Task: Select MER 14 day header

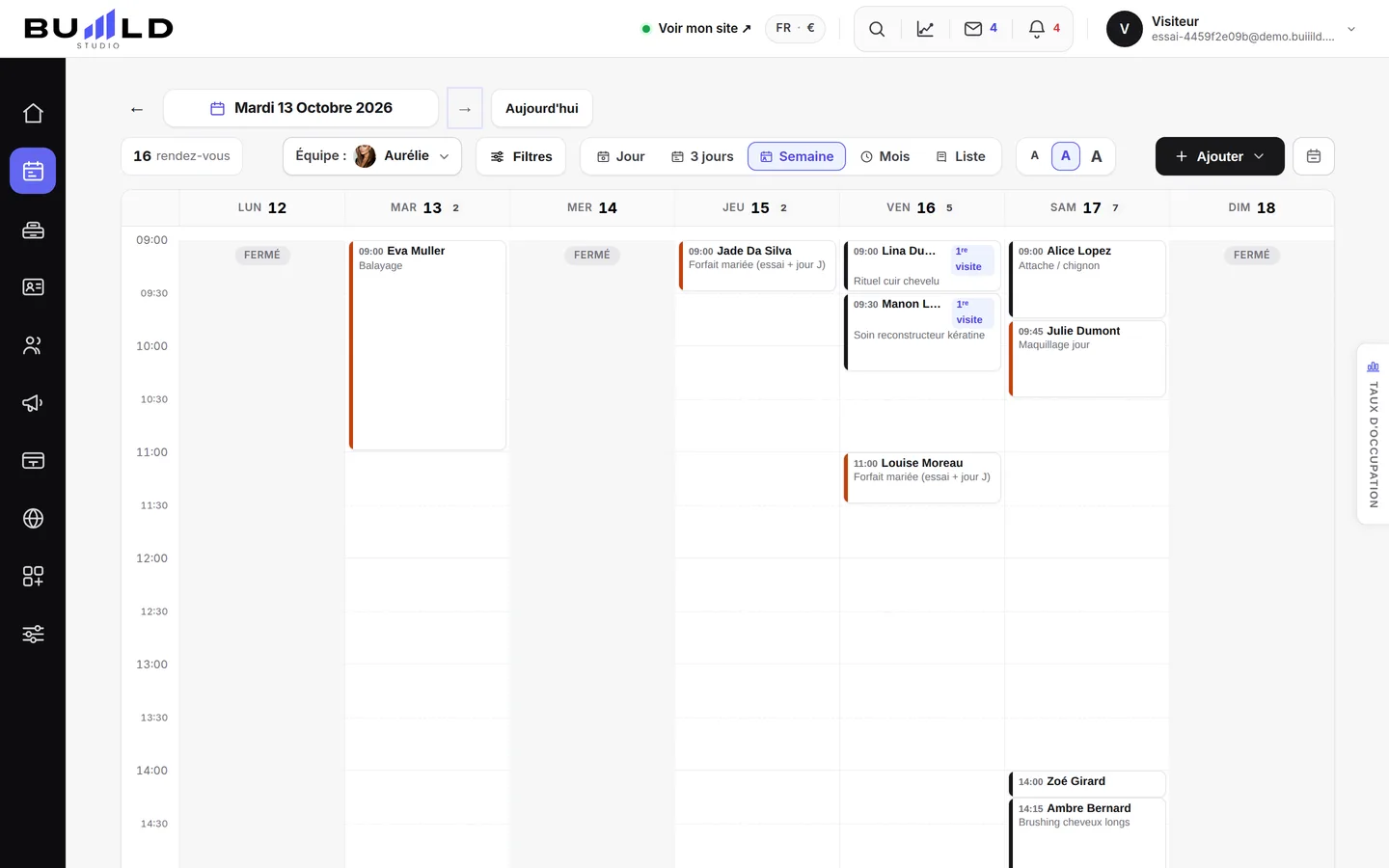Action: [592, 207]
